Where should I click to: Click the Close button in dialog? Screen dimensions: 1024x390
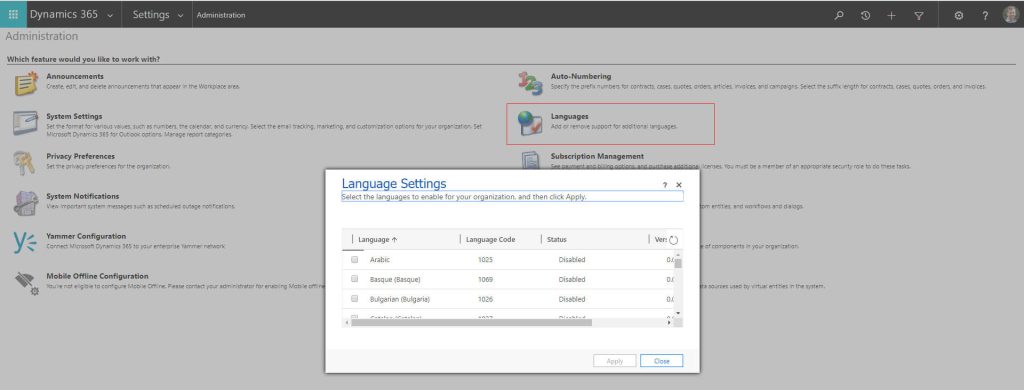tap(662, 361)
